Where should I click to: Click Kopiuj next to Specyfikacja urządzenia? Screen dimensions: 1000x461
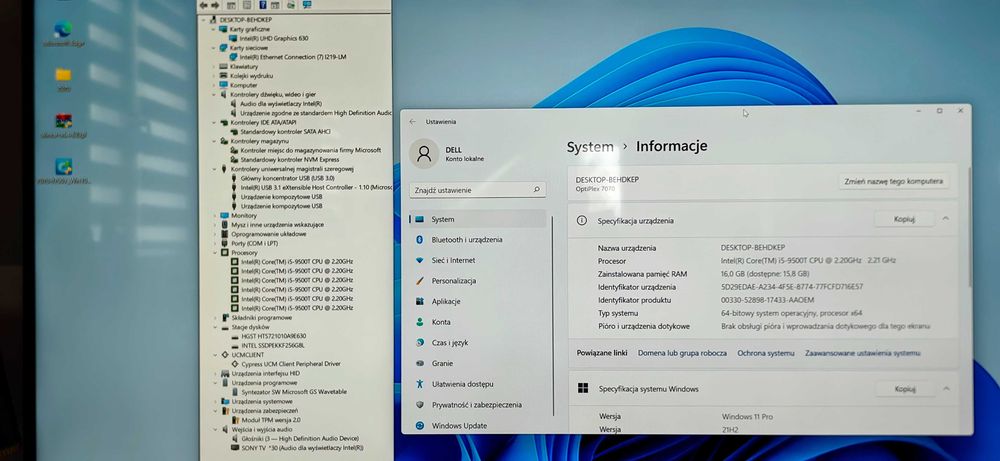click(x=904, y=219)
